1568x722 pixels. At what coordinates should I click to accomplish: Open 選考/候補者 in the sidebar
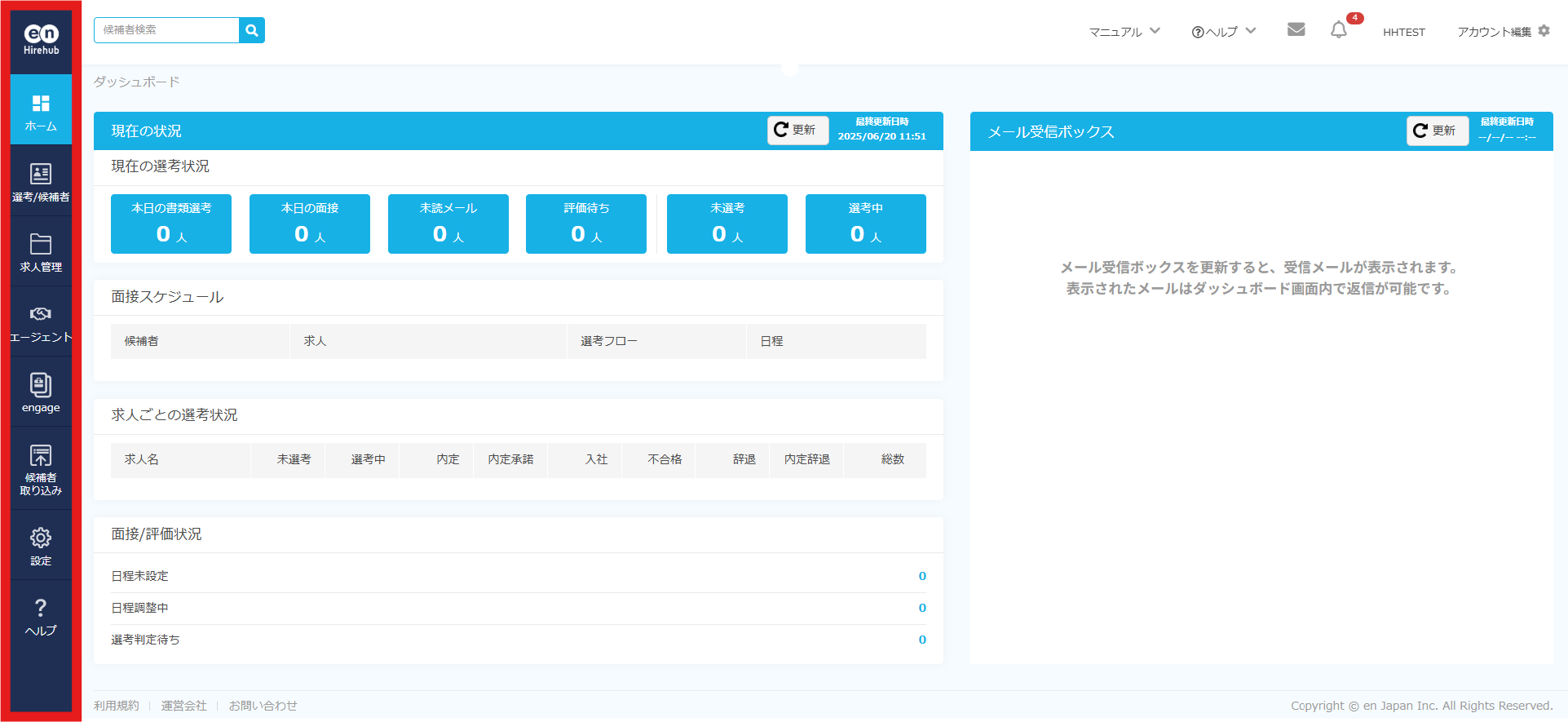41,182
